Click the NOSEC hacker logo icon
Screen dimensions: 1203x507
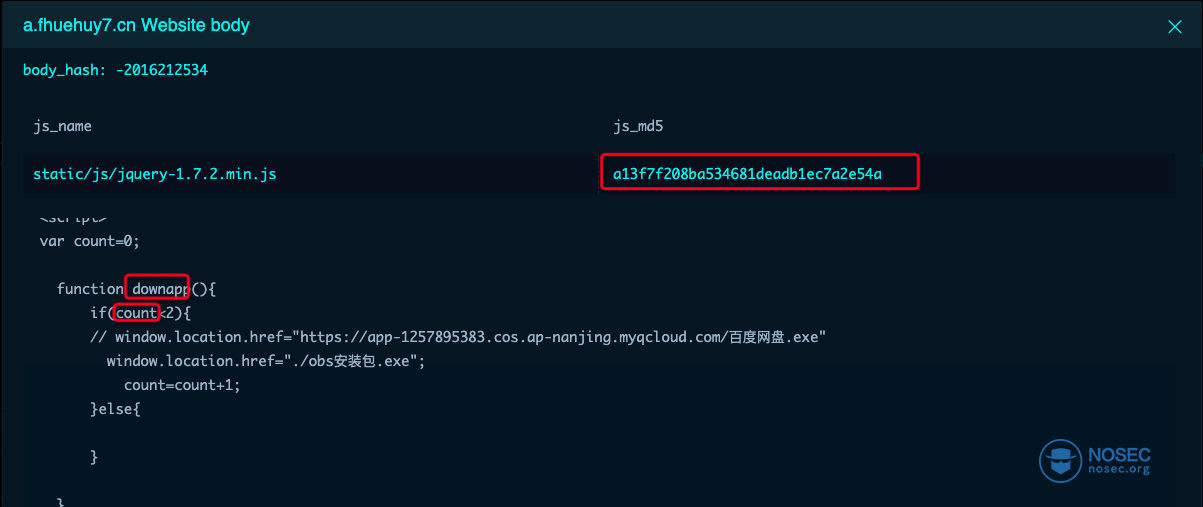(x=1060, y=461)
